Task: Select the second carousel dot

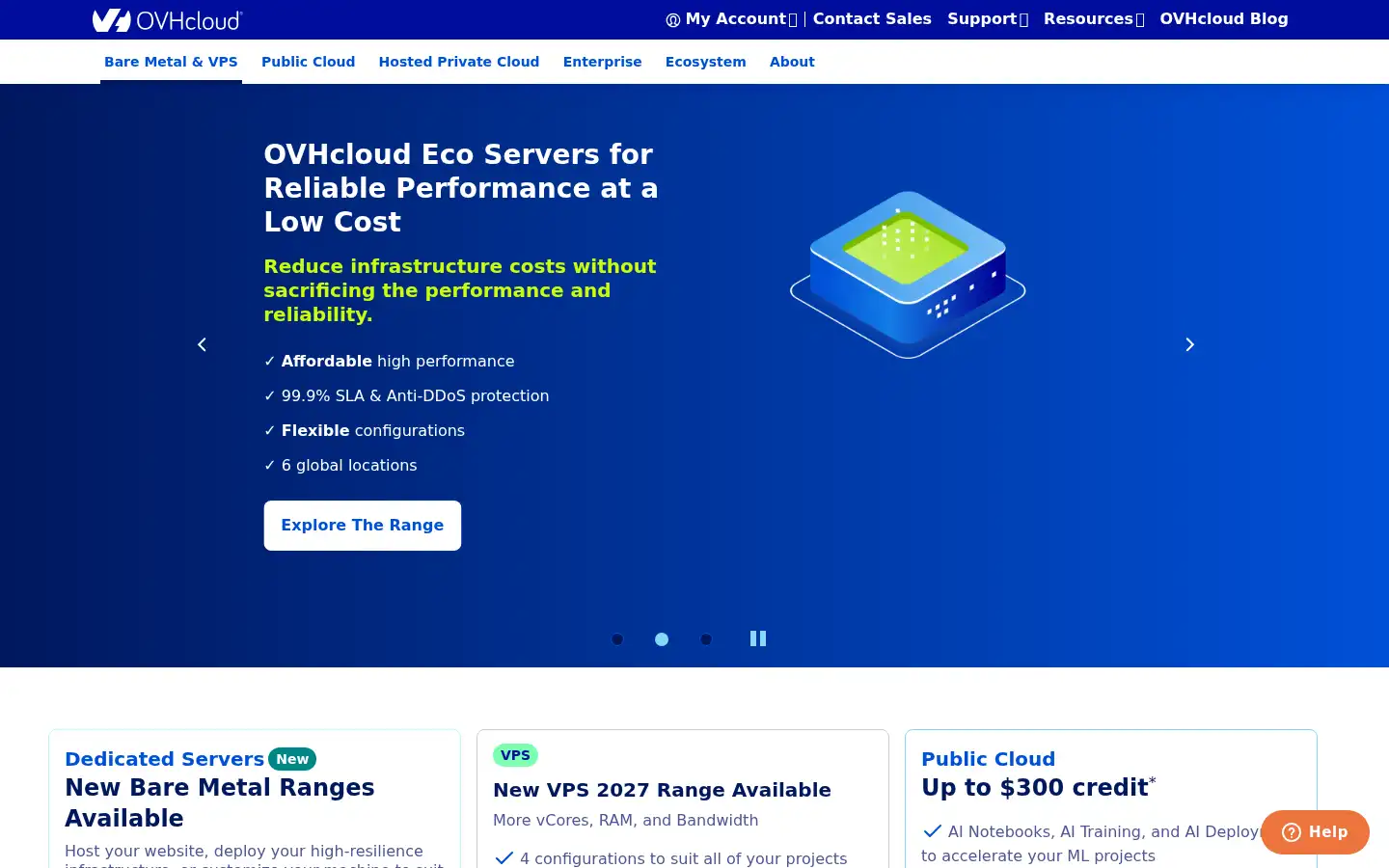Action: click(x=662, y=639)
